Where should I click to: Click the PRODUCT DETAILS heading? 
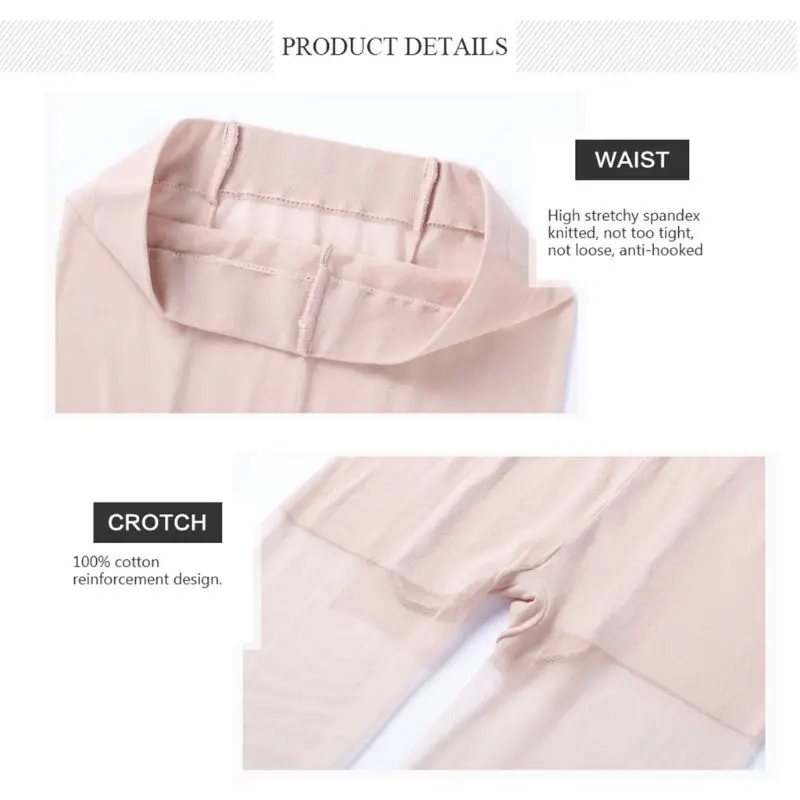[x=394, y=46]
